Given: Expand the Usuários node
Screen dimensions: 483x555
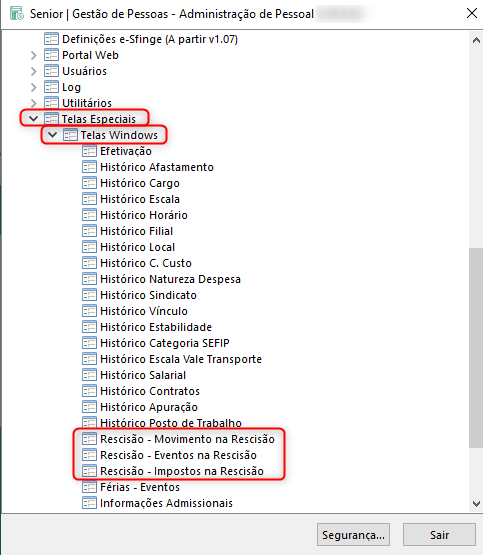Looking at the screenshot, I should tap(34, 71).
